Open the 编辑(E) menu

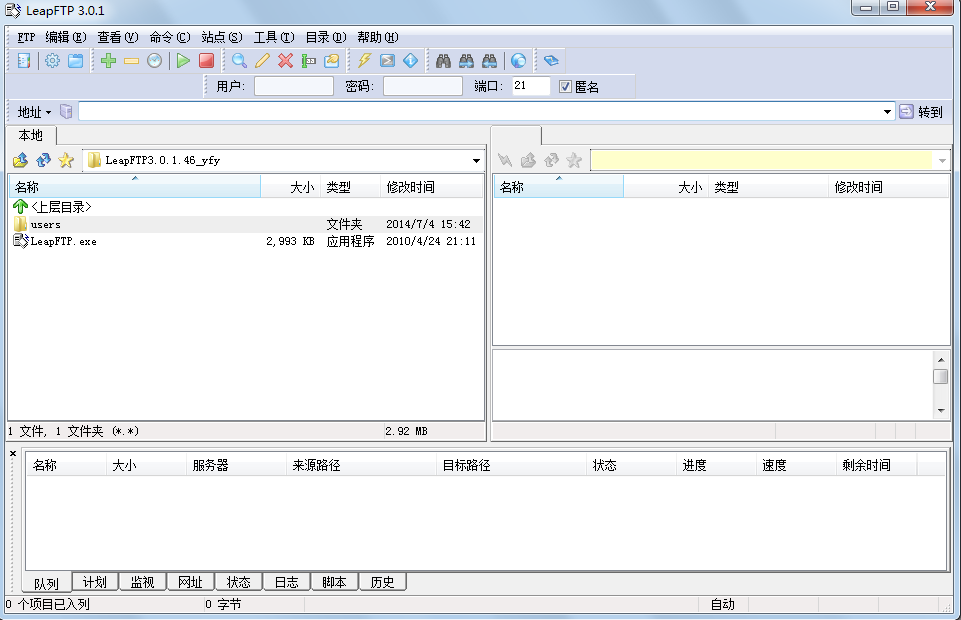66,37
